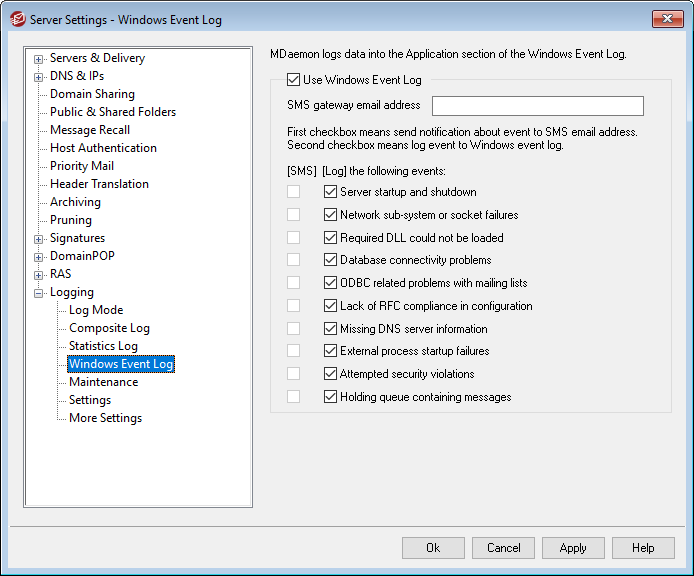Uncheck Holding queue containing messages
This screenshot has height=576, width=694.
tap(331, 397)
